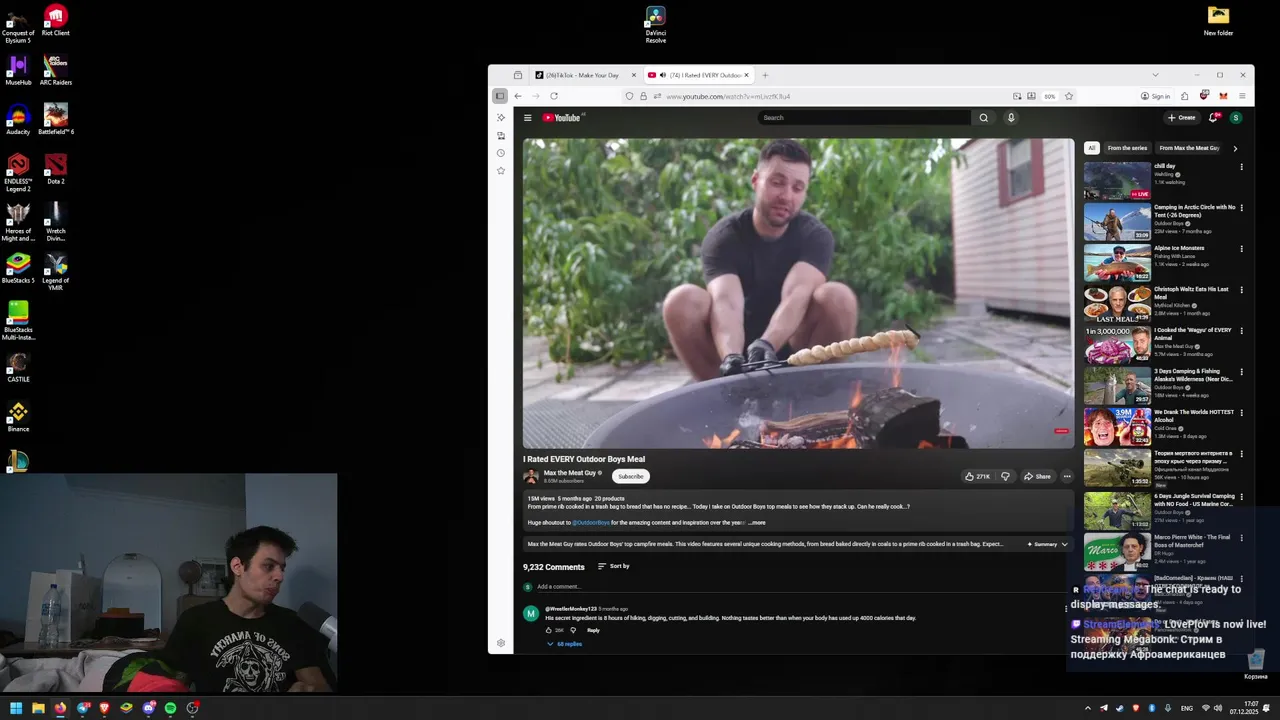
Task: Open the sidebar AI sparkle icon
Action: [501, 118]
